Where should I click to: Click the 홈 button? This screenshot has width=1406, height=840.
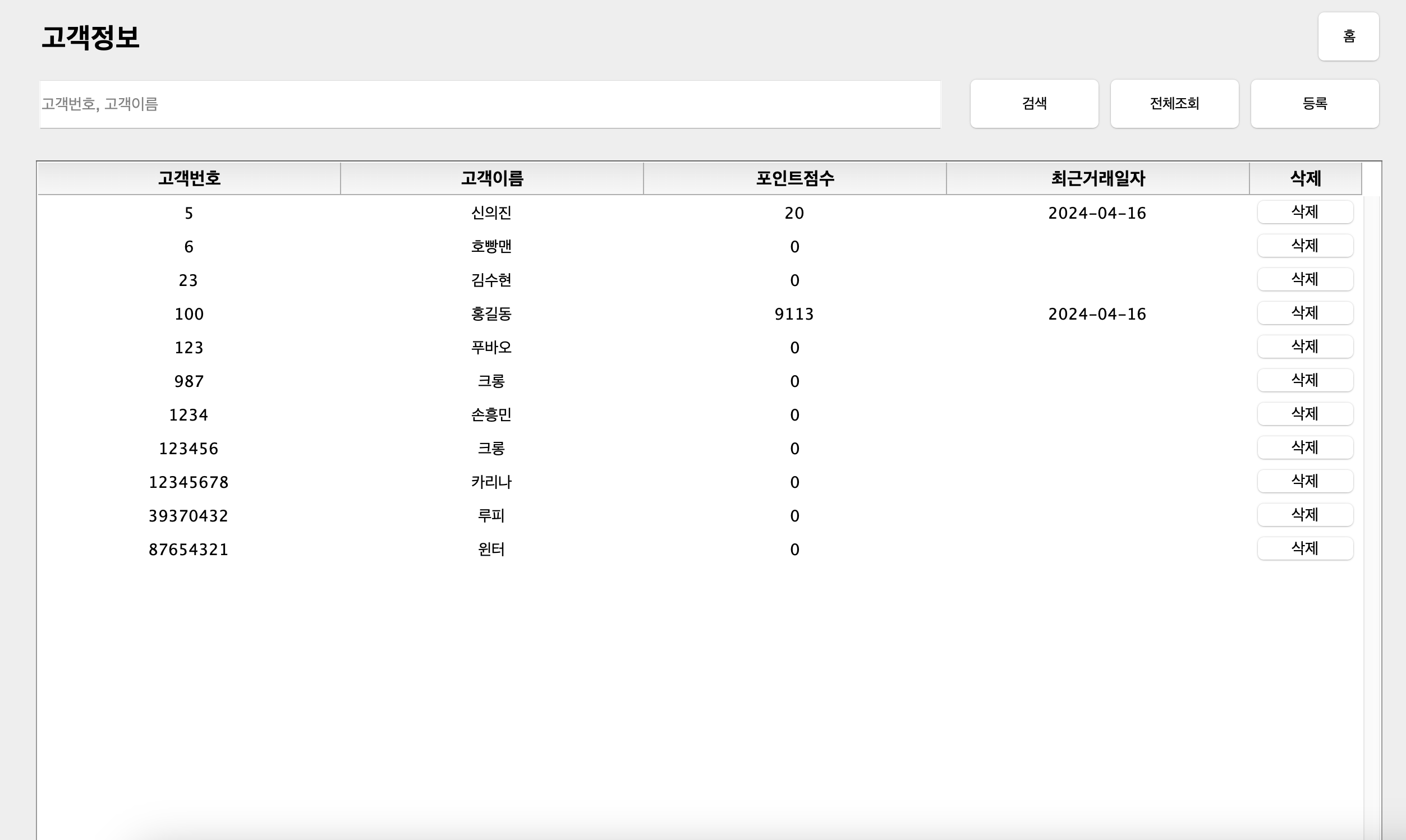(1348, 36)
